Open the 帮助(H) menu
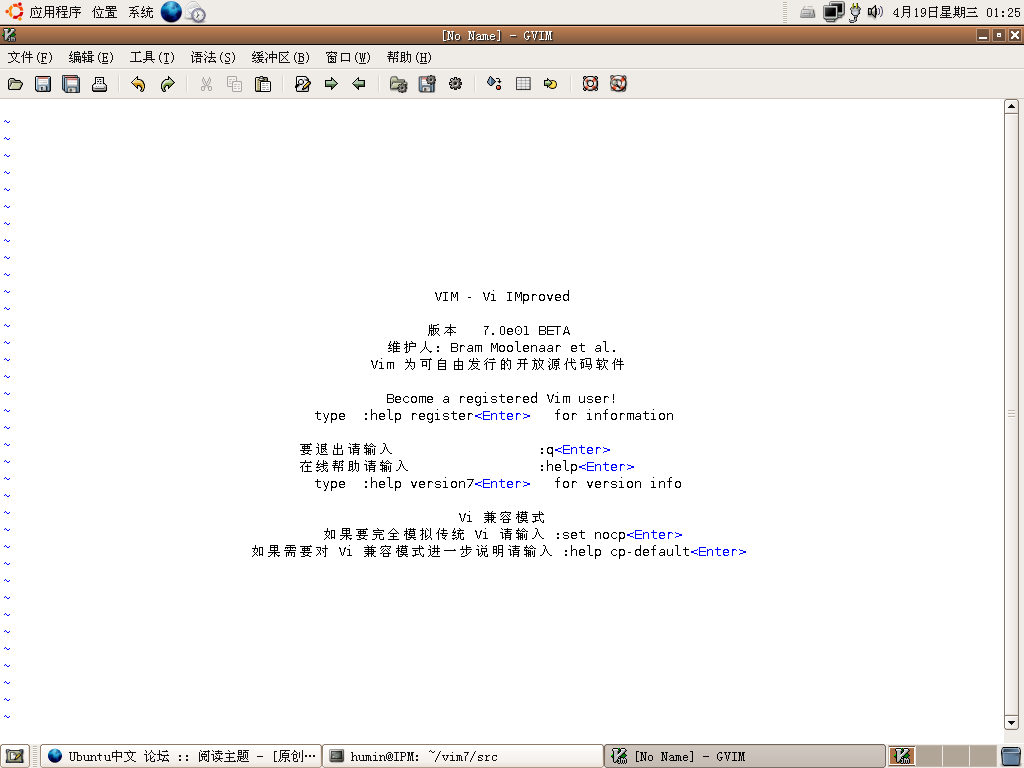Viewport: 1024px width, 768px height. click(x=409, y=57)
